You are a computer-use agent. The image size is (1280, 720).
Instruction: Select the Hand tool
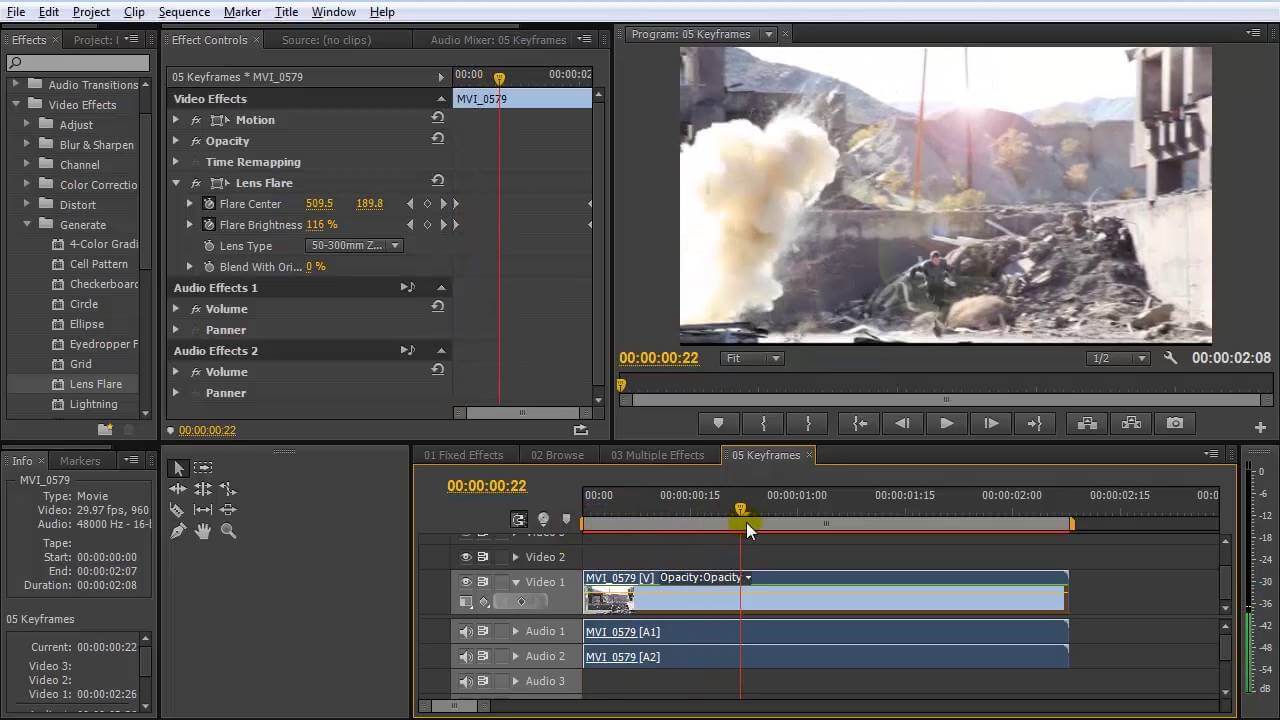tap(203, 532)
